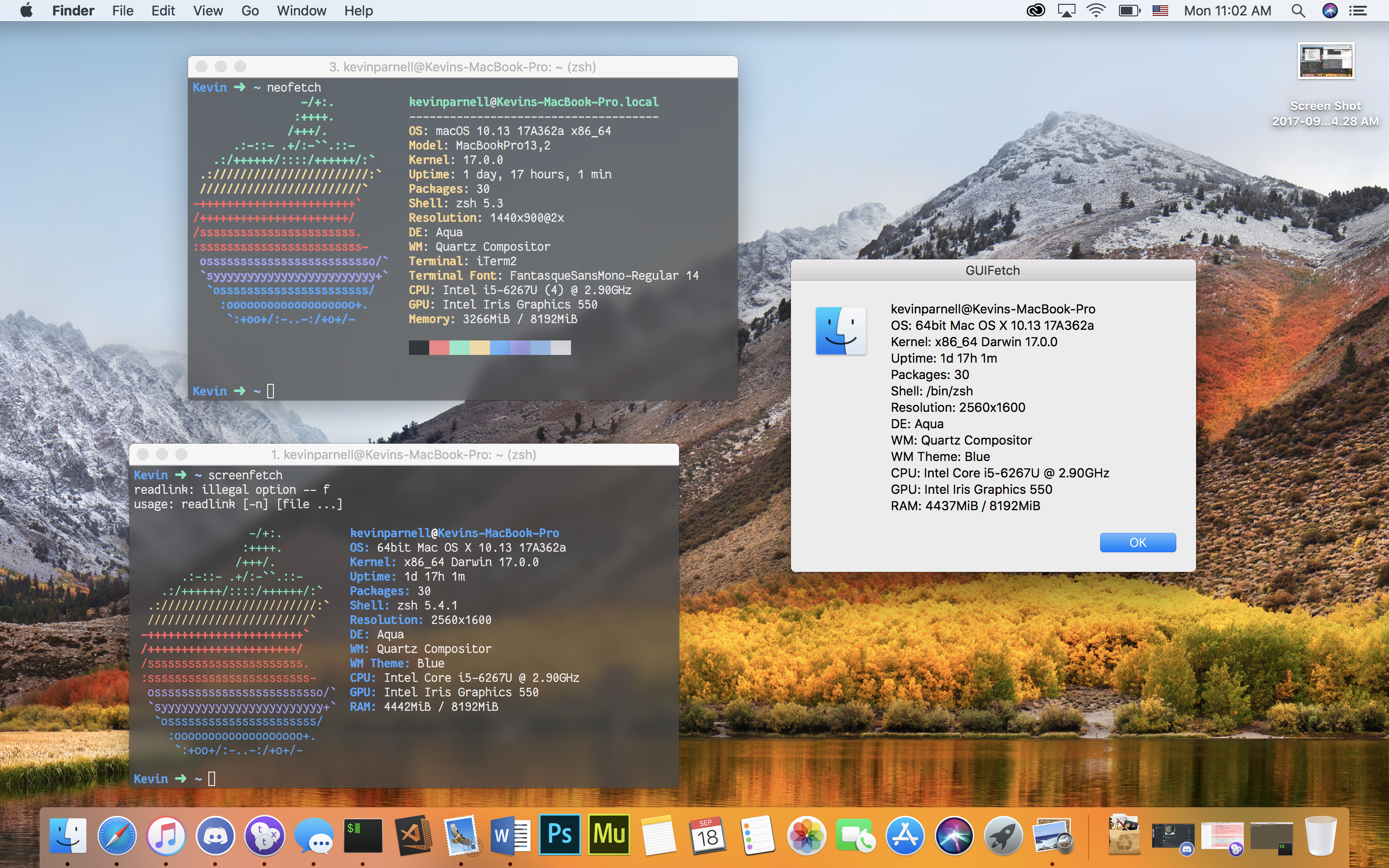
Task: Open Spotlight search in menu bar
Action: [x=1298, y=10]
